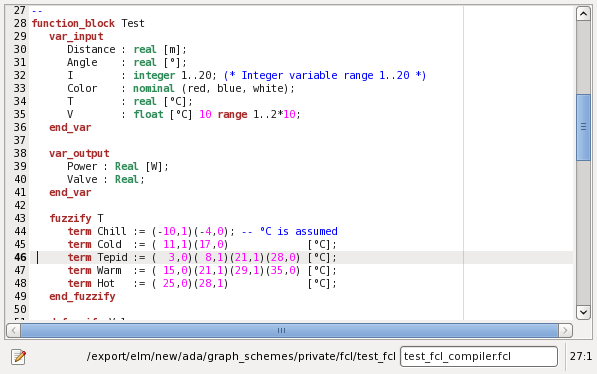
Task: Click the 'var_output' keyword
Action: coord(79,153)
